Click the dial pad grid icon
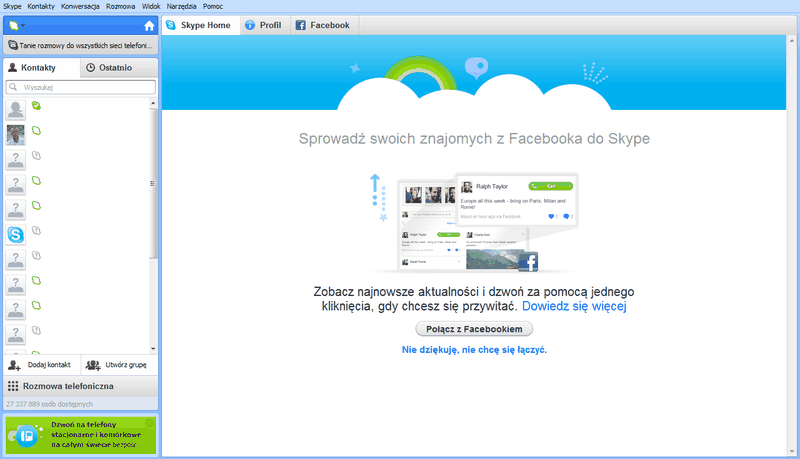Screen dimensions: 800x459 pos(13,386)
